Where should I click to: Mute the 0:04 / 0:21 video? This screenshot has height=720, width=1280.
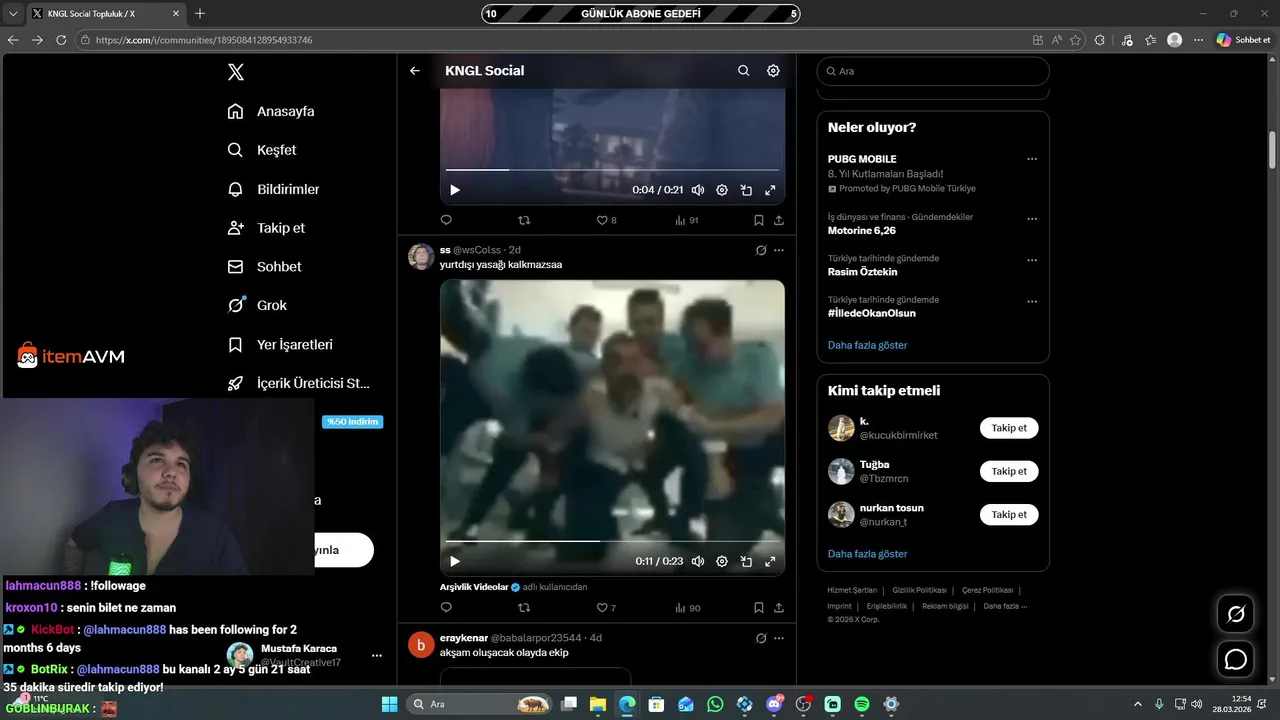click(698, 190)
